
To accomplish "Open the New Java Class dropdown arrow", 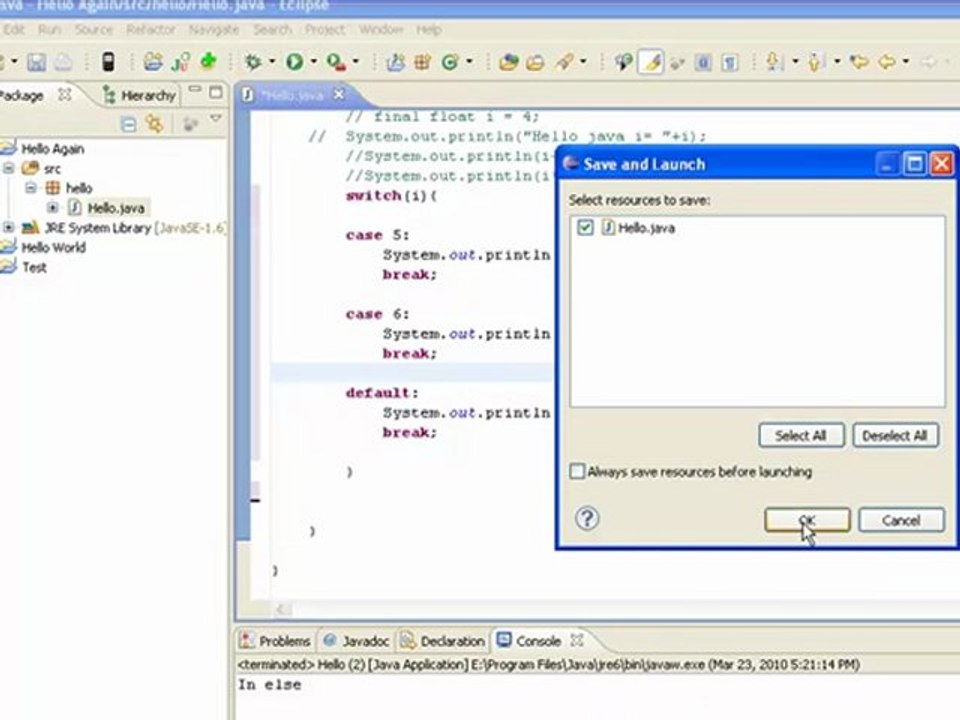I will click(x=470, y=61).
